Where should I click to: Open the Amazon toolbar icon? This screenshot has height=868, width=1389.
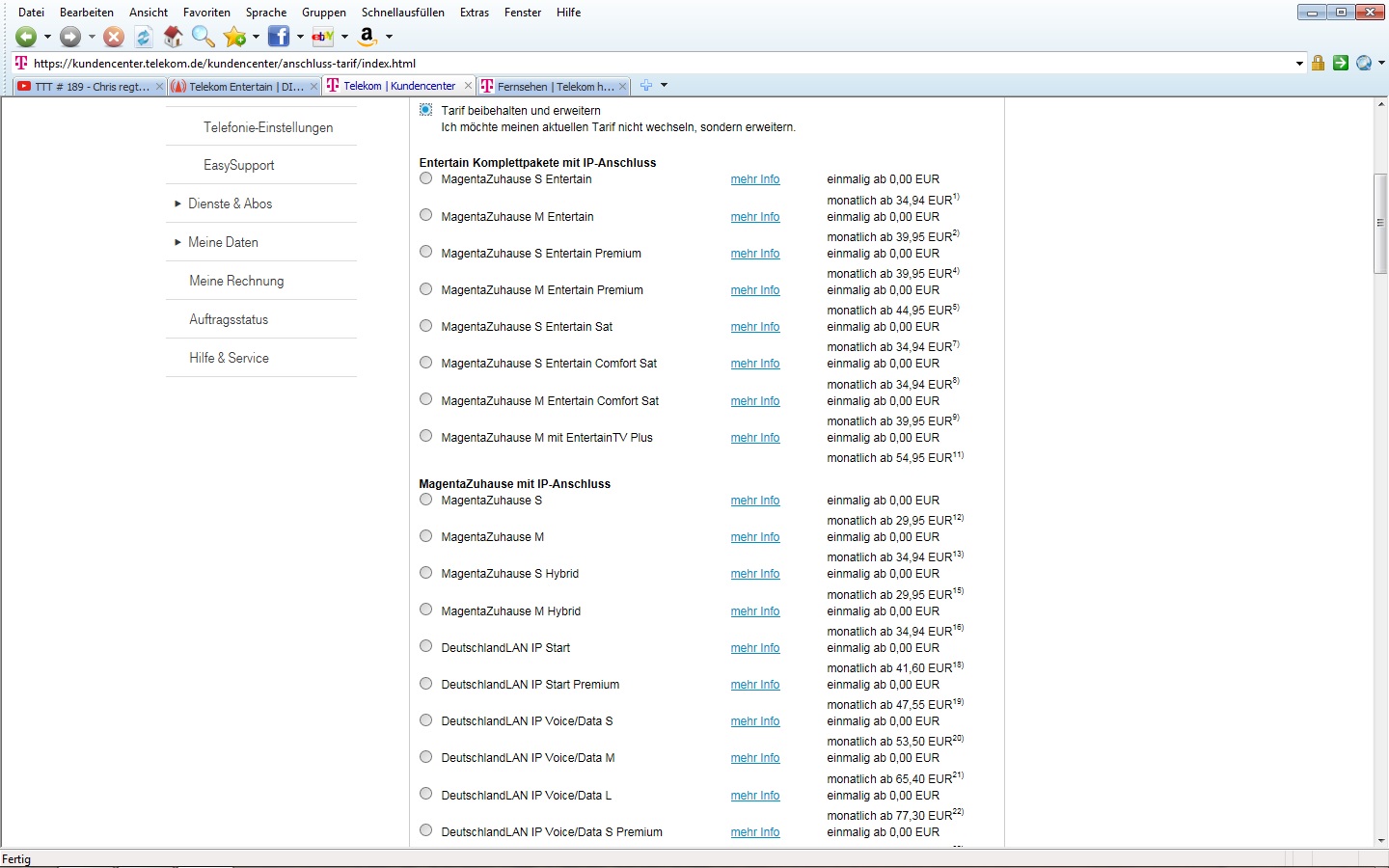click(367, 37)
